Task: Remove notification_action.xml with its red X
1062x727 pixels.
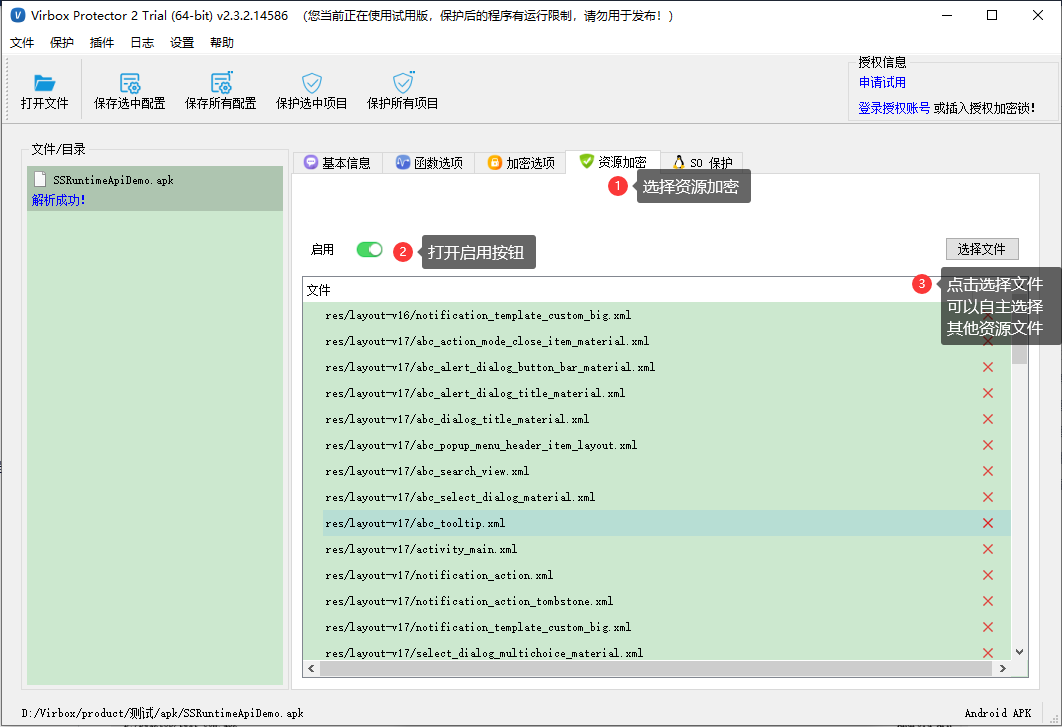Action: click(x=988, y=575)
